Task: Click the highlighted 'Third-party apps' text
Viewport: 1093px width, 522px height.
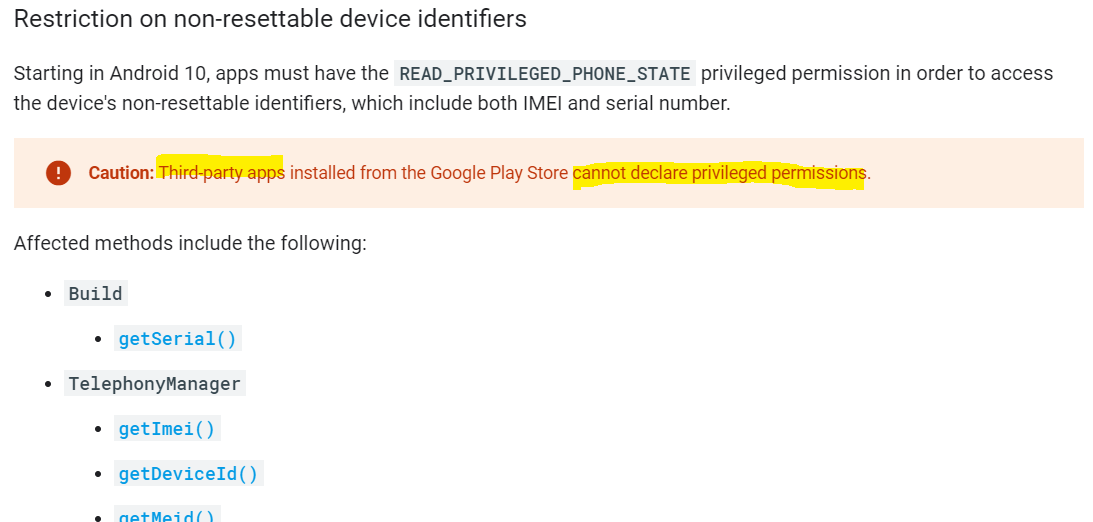Action: [x=222, y=173]
